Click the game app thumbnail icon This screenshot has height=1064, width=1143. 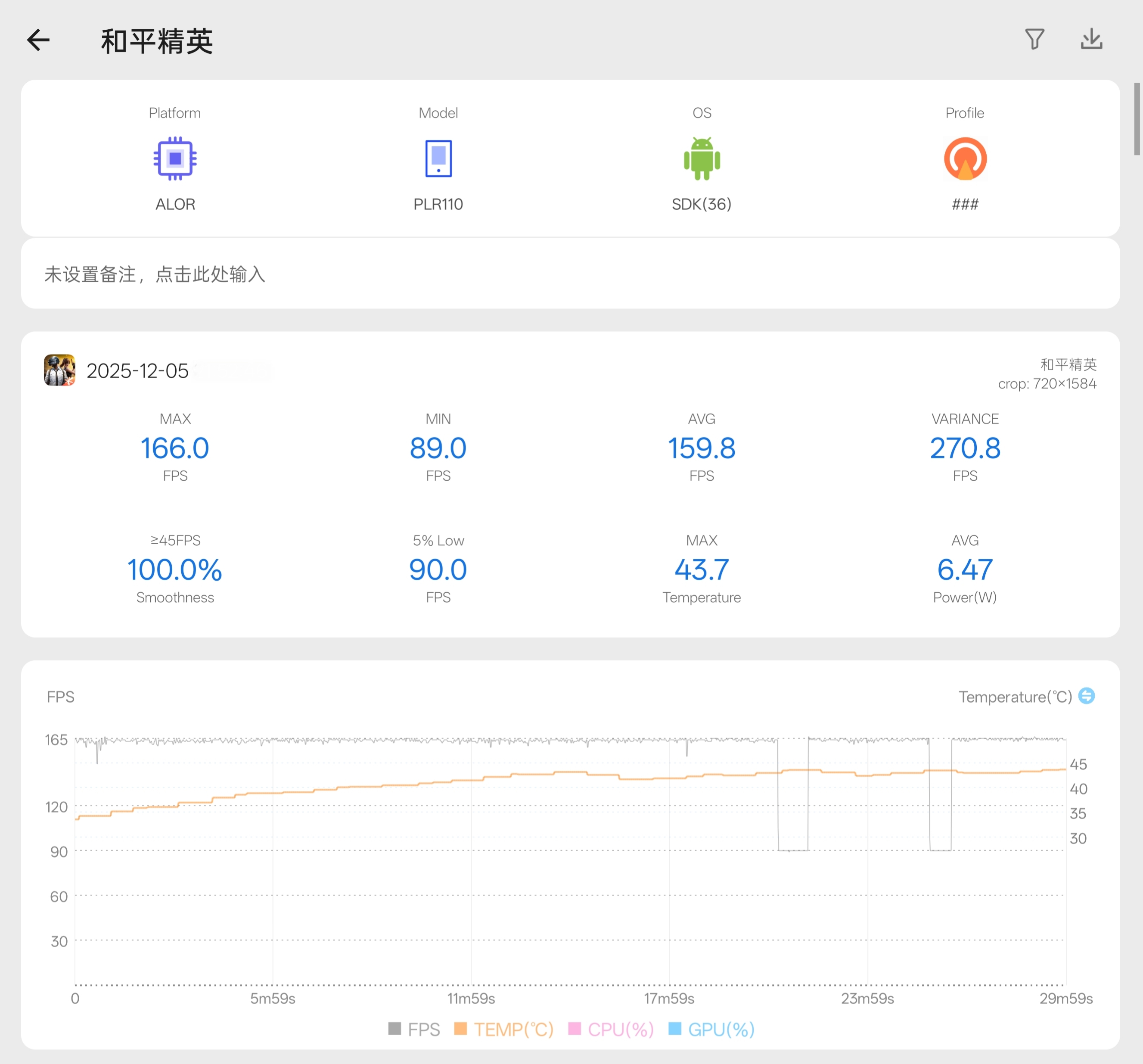click(60, 370)
